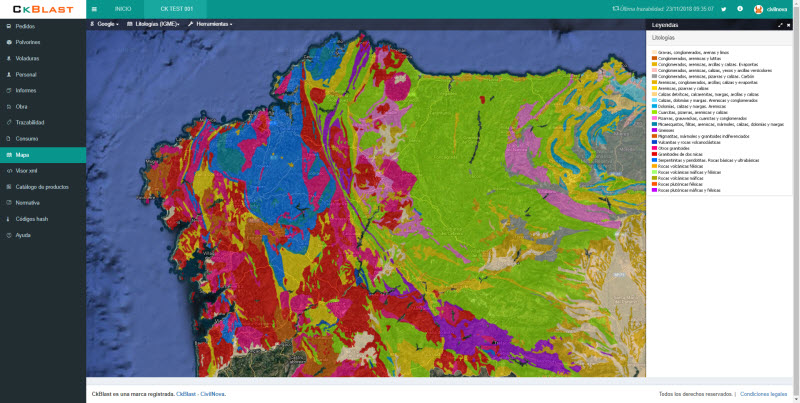Click the Twitter icon in header

click(723, 8)
